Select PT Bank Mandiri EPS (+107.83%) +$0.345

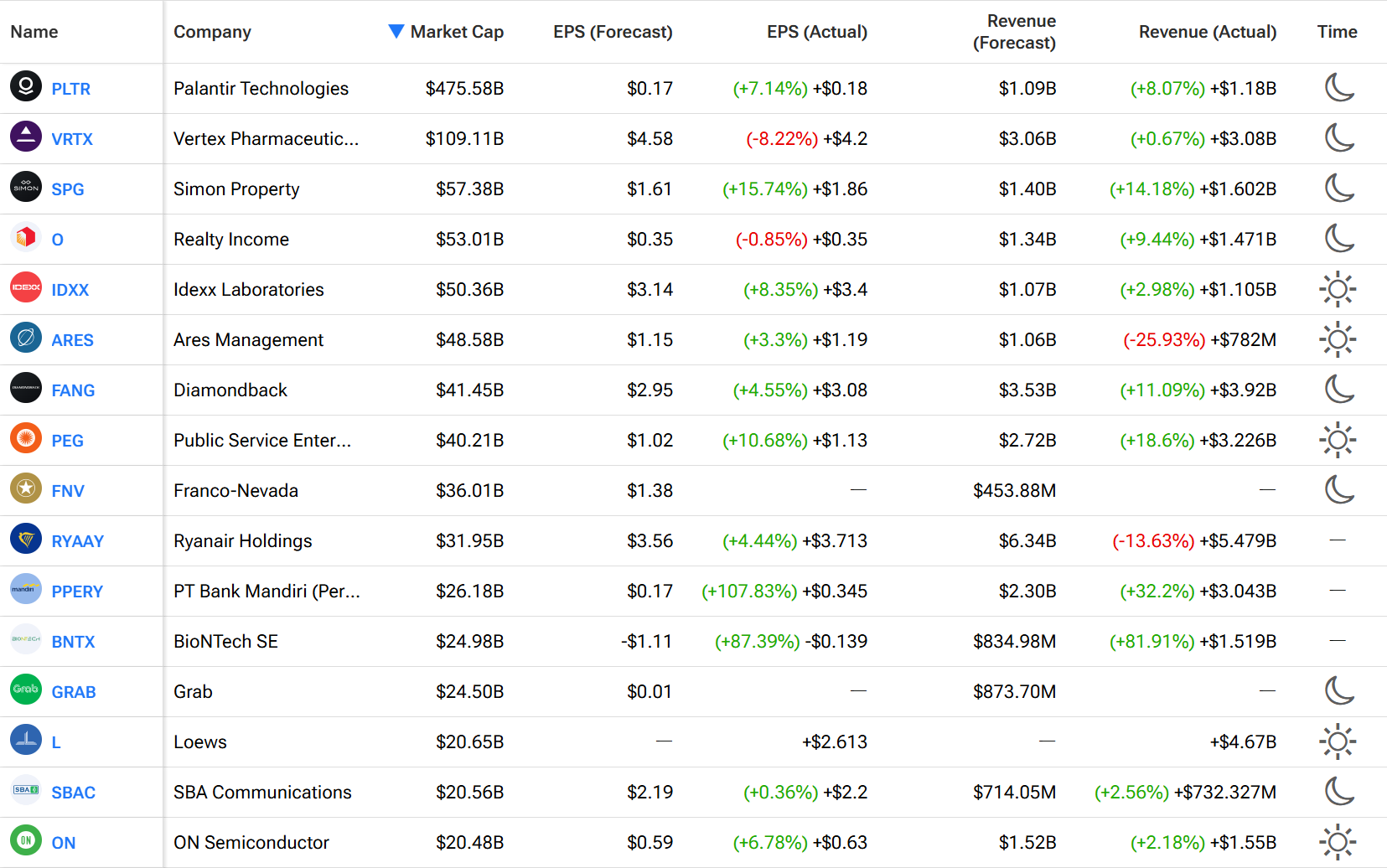784,592
